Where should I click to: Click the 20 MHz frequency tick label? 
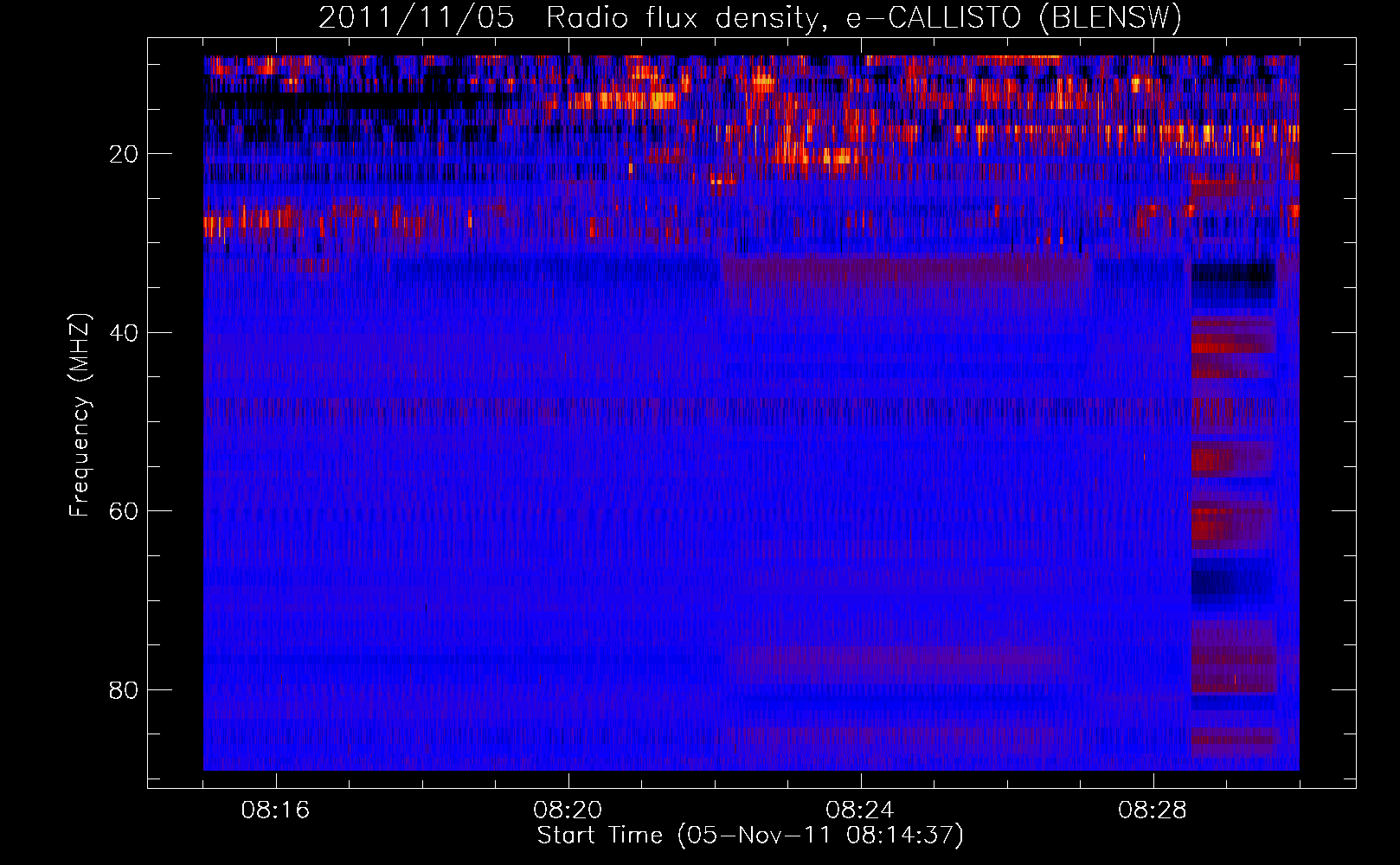125,154
